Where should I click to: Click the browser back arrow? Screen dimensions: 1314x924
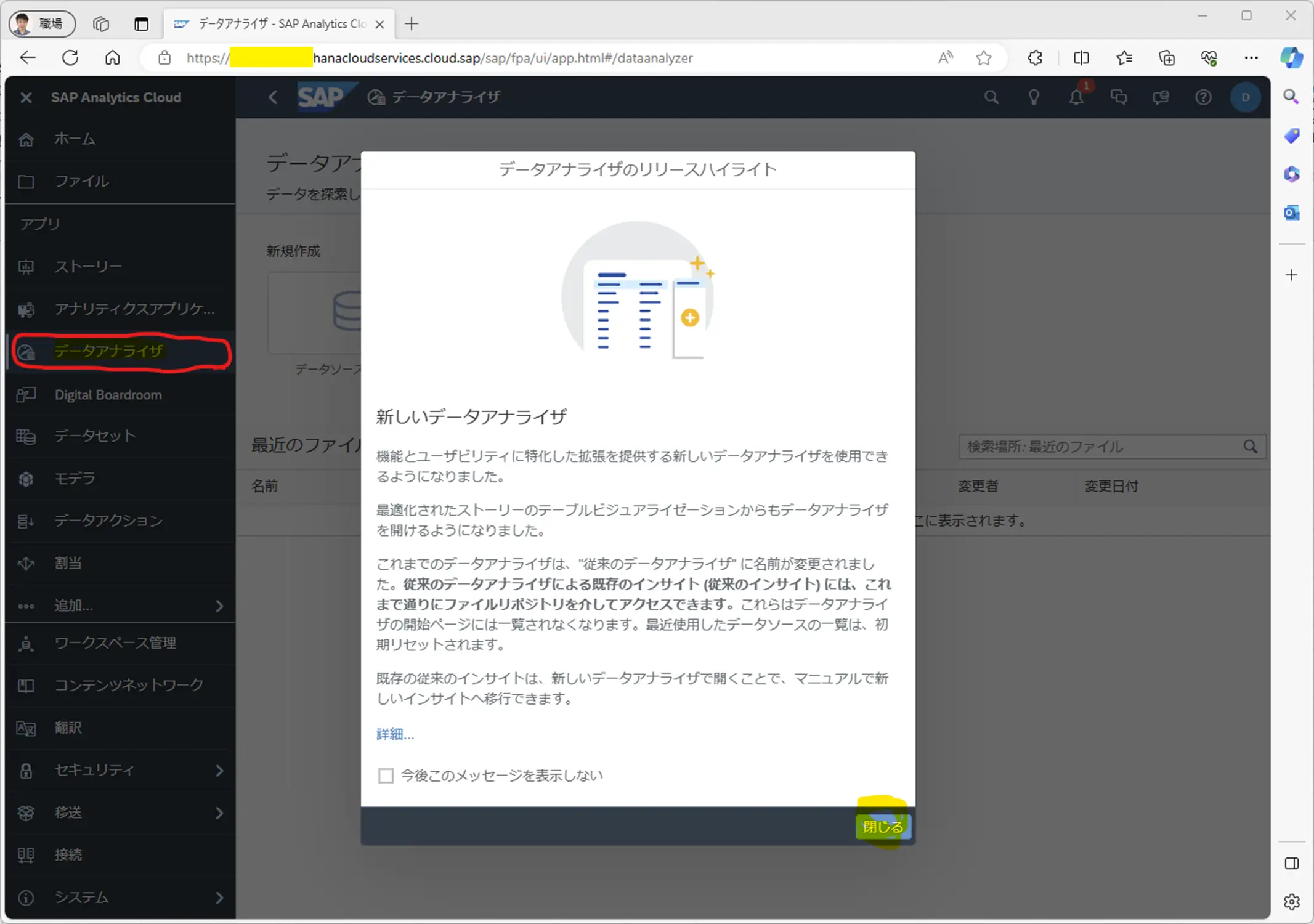(x=28, y=58)
